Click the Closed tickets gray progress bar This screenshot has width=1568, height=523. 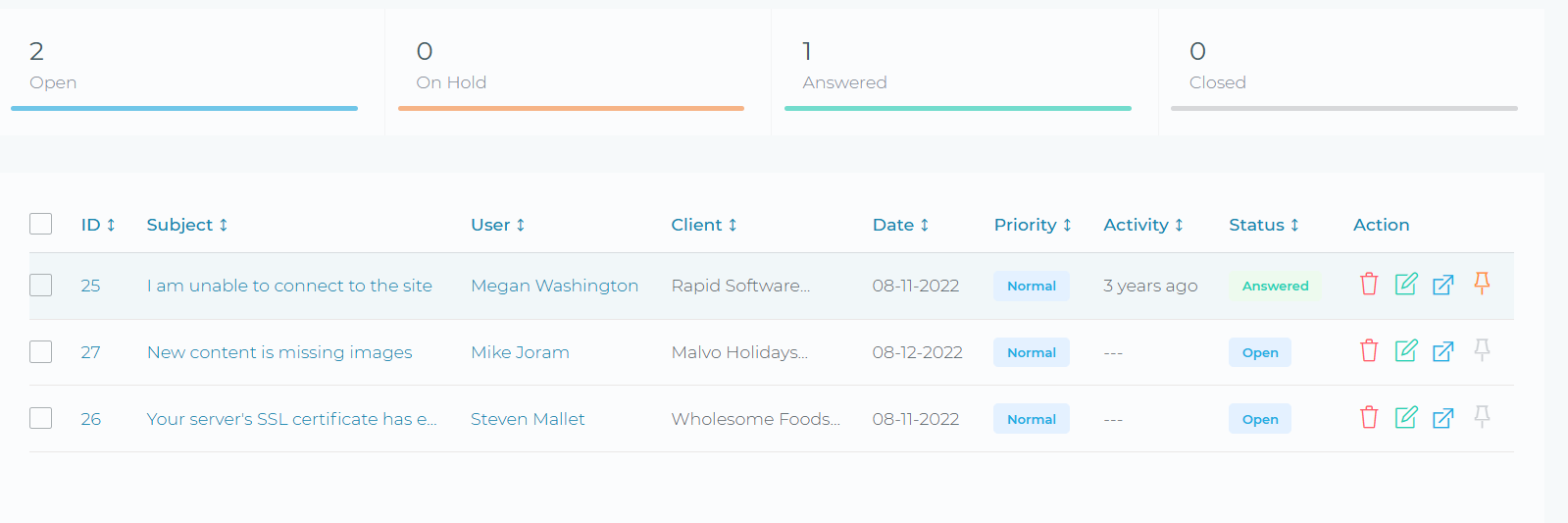(1343, 108)
